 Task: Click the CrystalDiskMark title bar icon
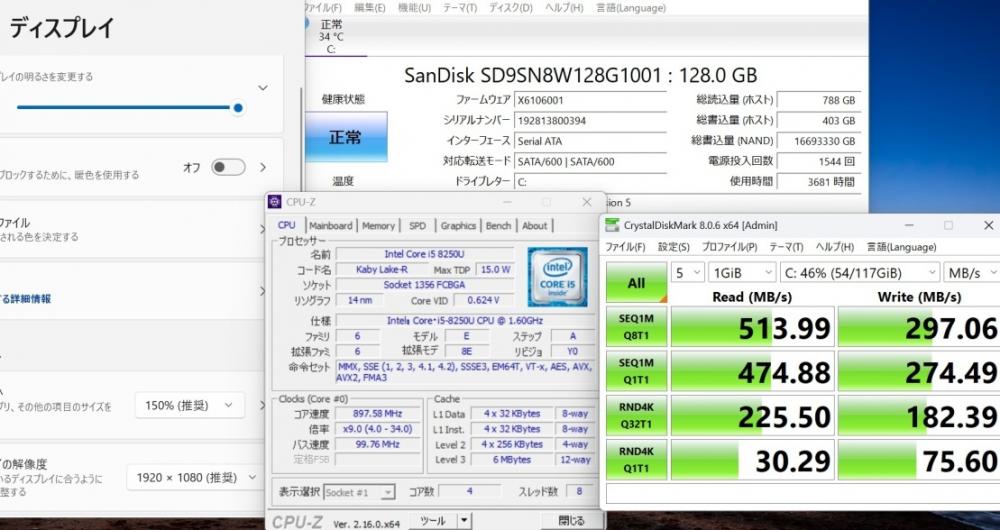612,225
